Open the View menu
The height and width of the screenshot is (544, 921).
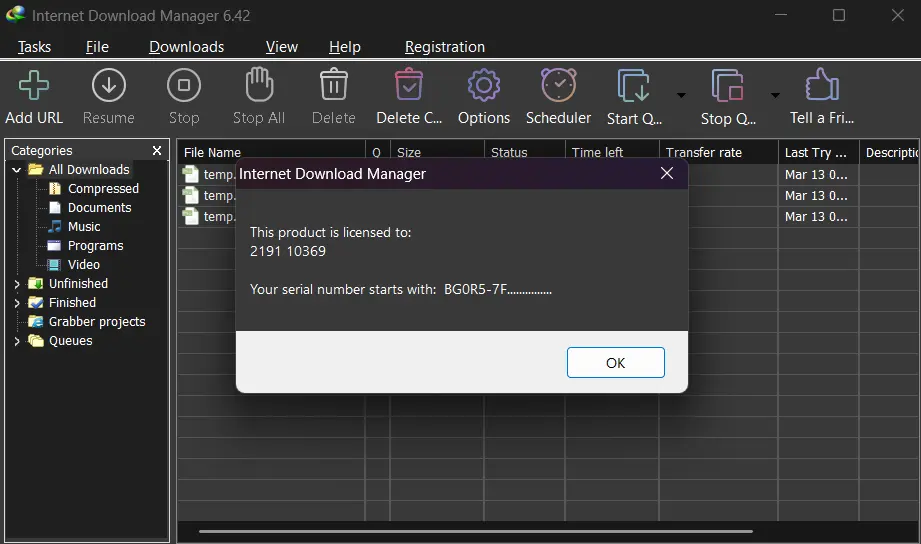click(281, 47)
